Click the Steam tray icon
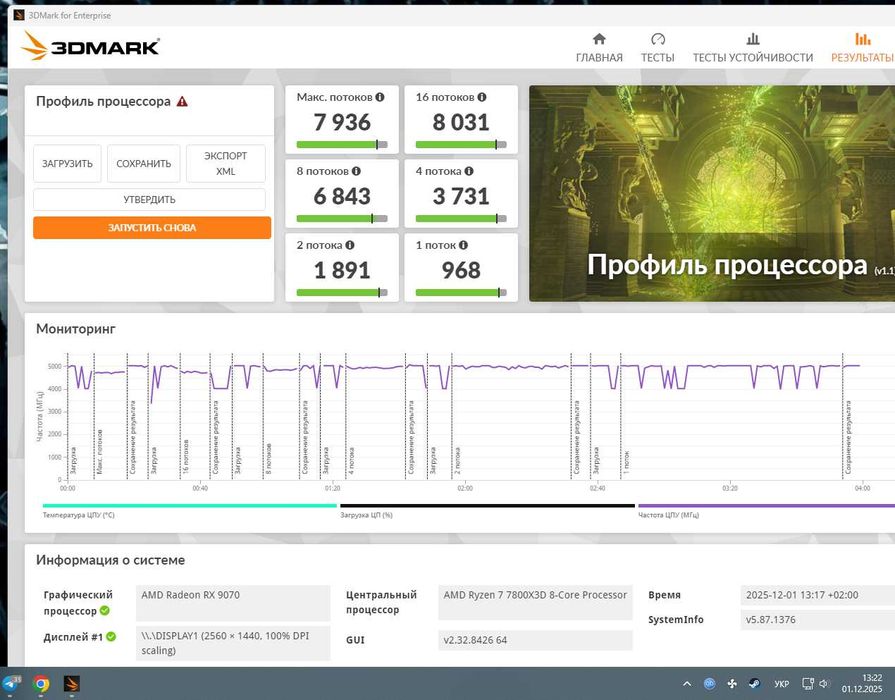Image resolution: width=895 pixels, height=700 pixels. [754, 683]
